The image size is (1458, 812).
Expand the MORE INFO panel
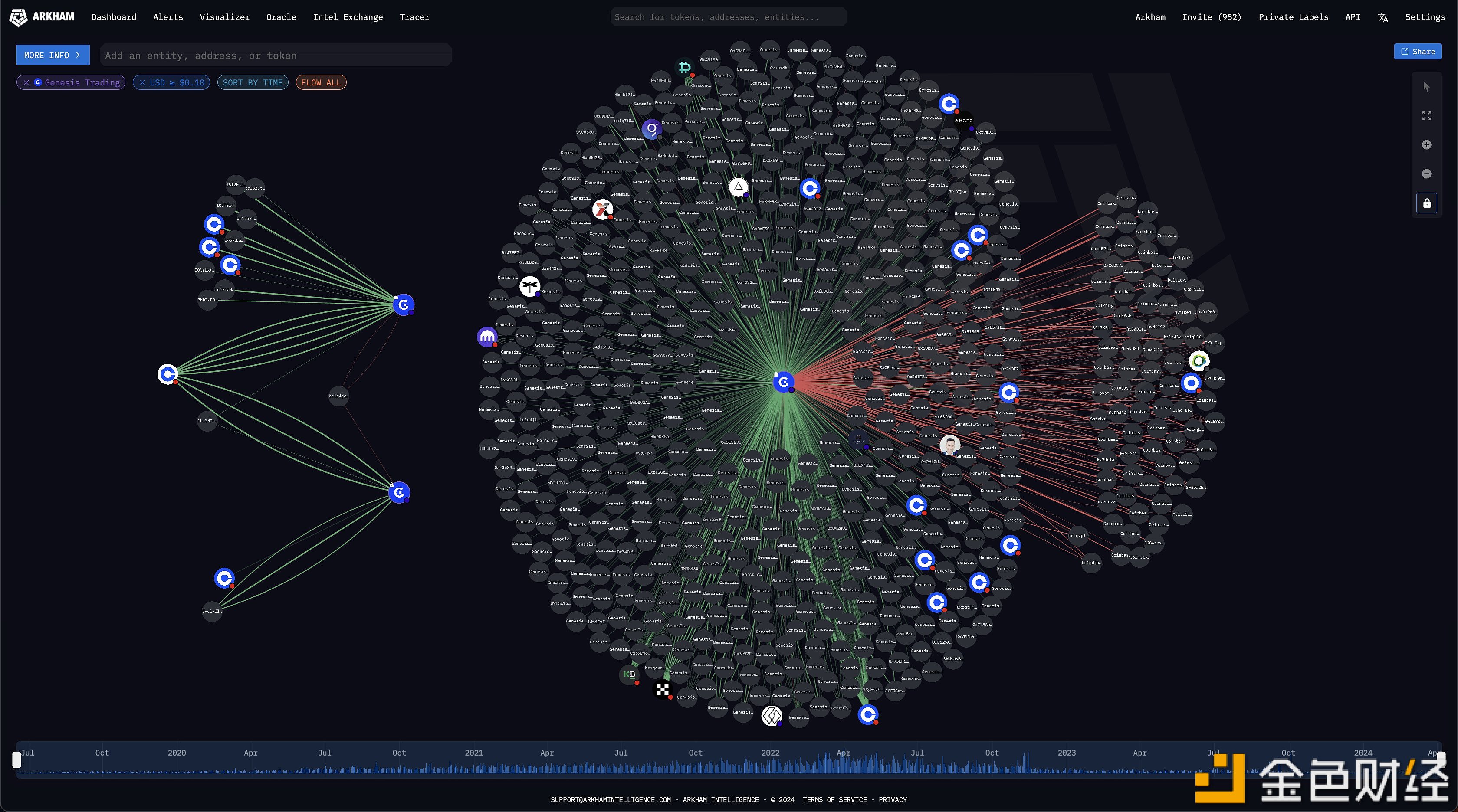pos(53,55)
